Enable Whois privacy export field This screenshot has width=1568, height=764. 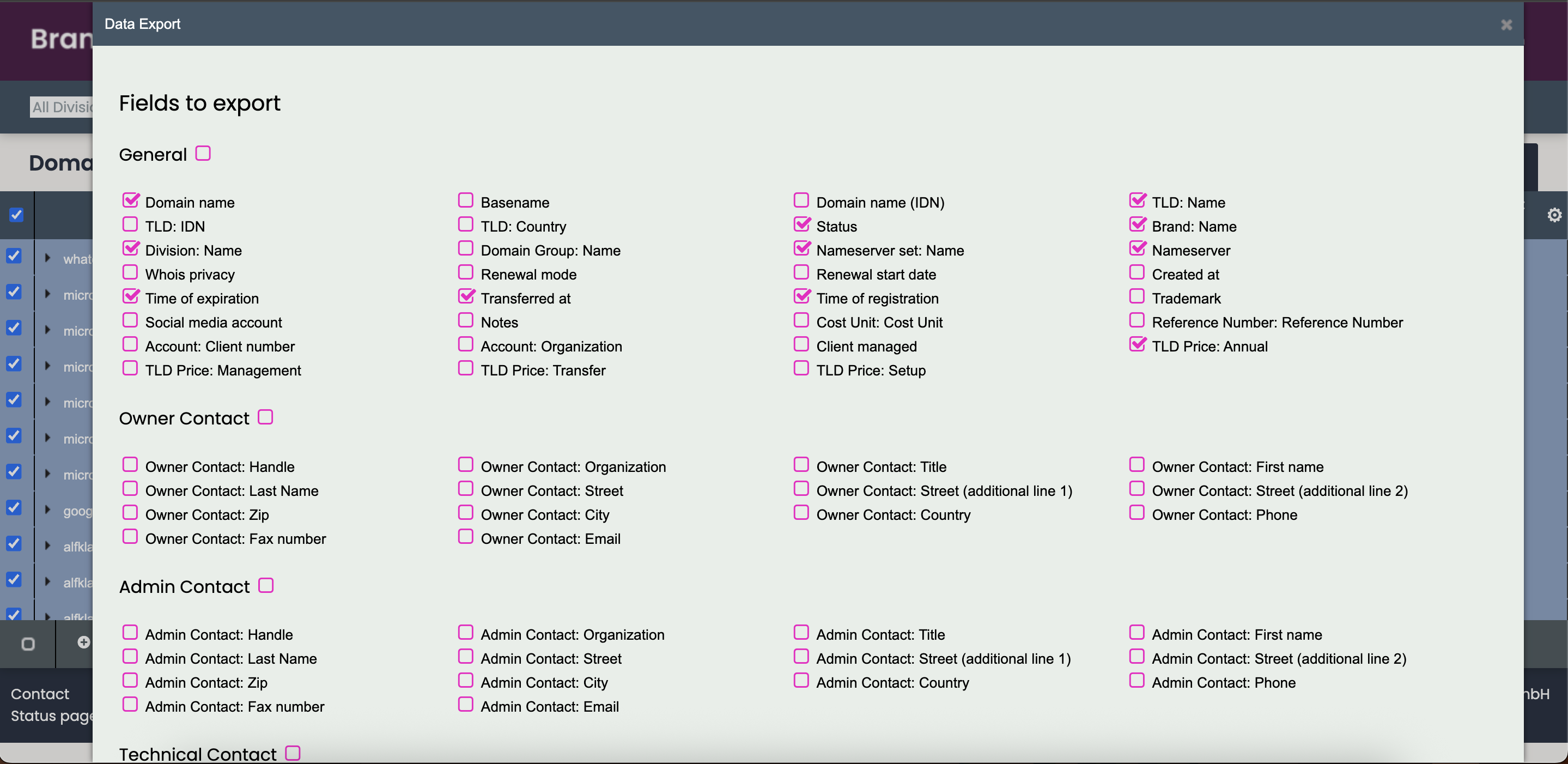(x=130, y=272)
